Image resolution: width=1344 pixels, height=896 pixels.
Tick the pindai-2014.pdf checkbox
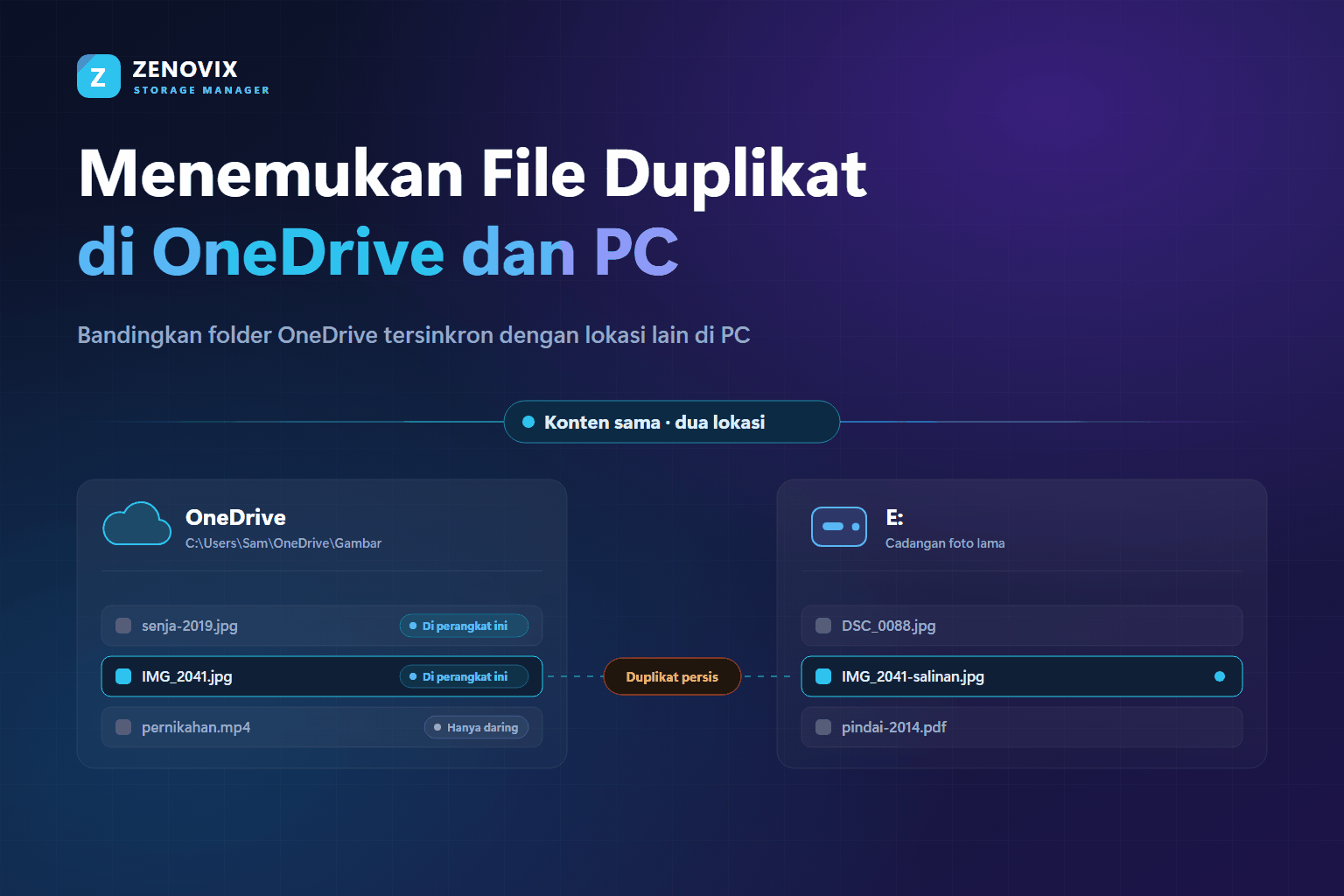823,727
